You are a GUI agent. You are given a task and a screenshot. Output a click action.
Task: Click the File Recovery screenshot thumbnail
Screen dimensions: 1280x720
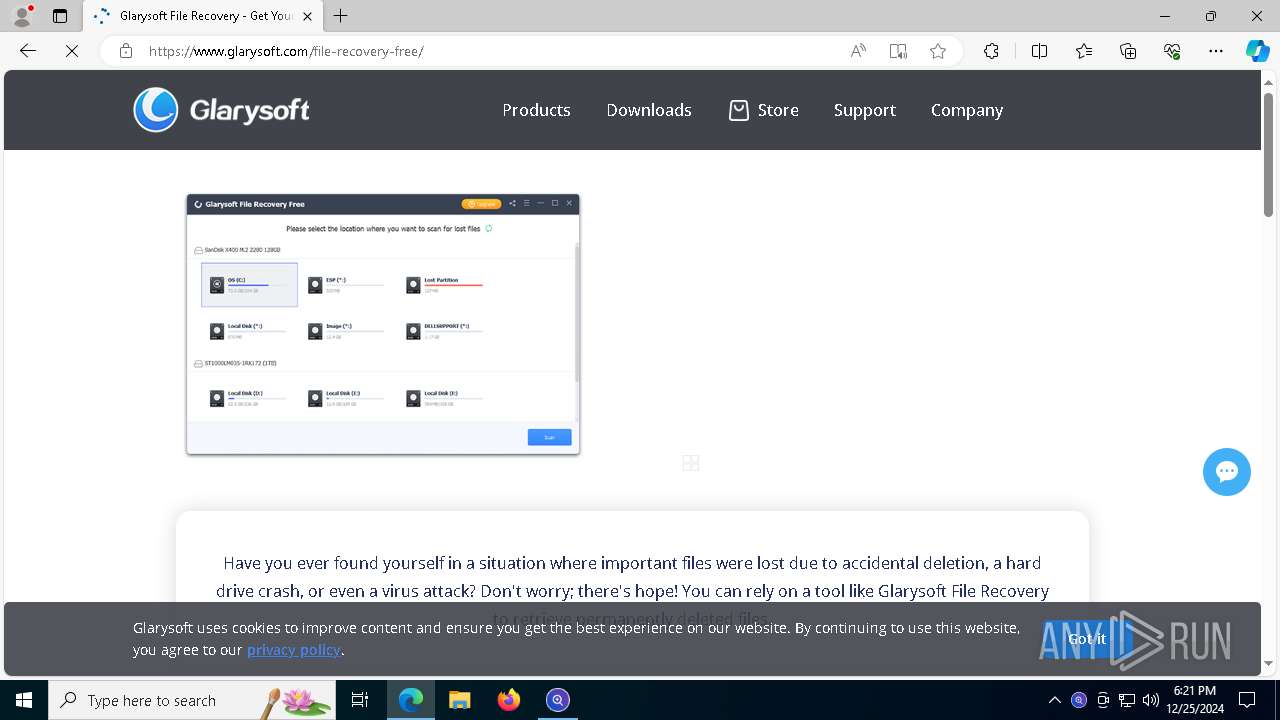coord(383,325)
